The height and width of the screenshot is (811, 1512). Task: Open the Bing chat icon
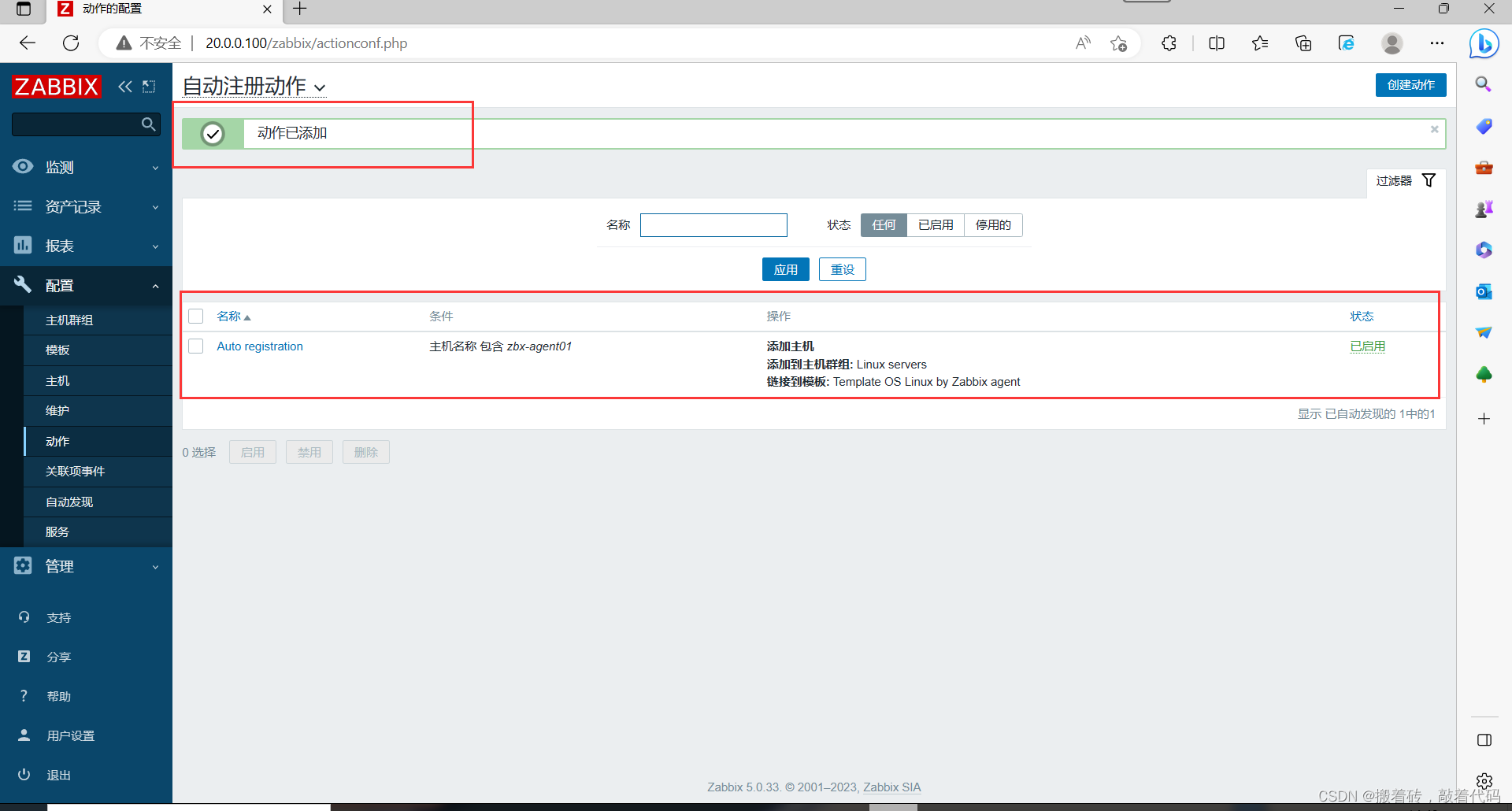pos(1484,43)
